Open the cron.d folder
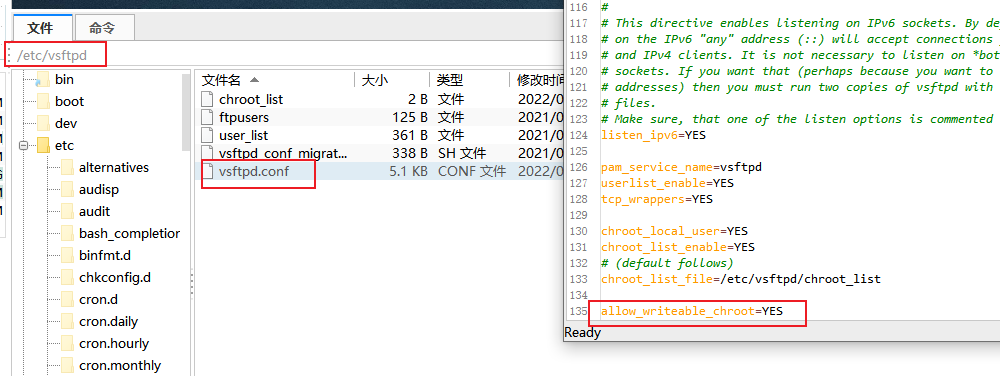Image resolution: width=1000 pixels, height=376 pixels. click(x=98, y=300)
